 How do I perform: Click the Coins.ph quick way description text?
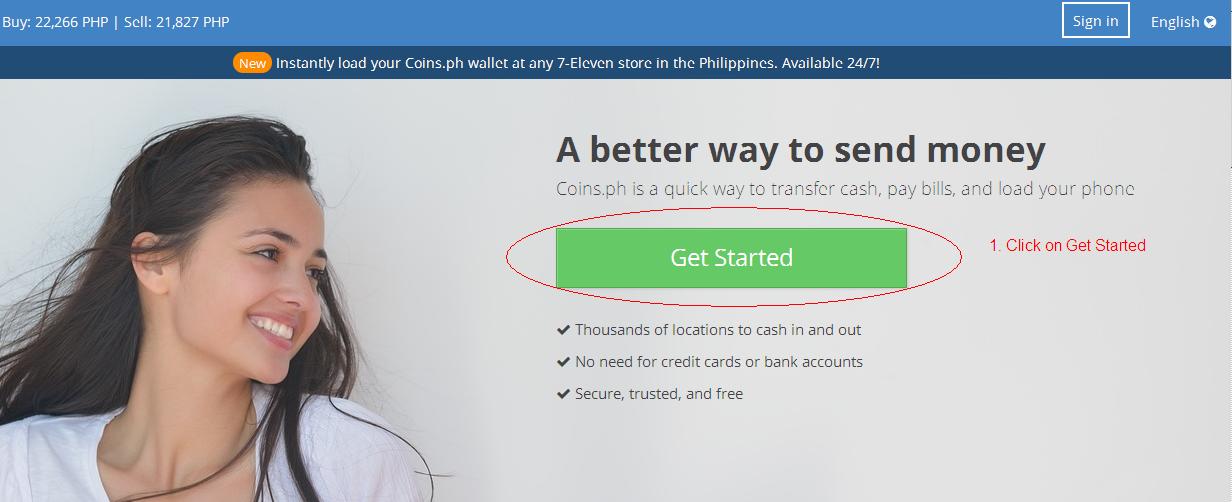(x=845, y=189)
